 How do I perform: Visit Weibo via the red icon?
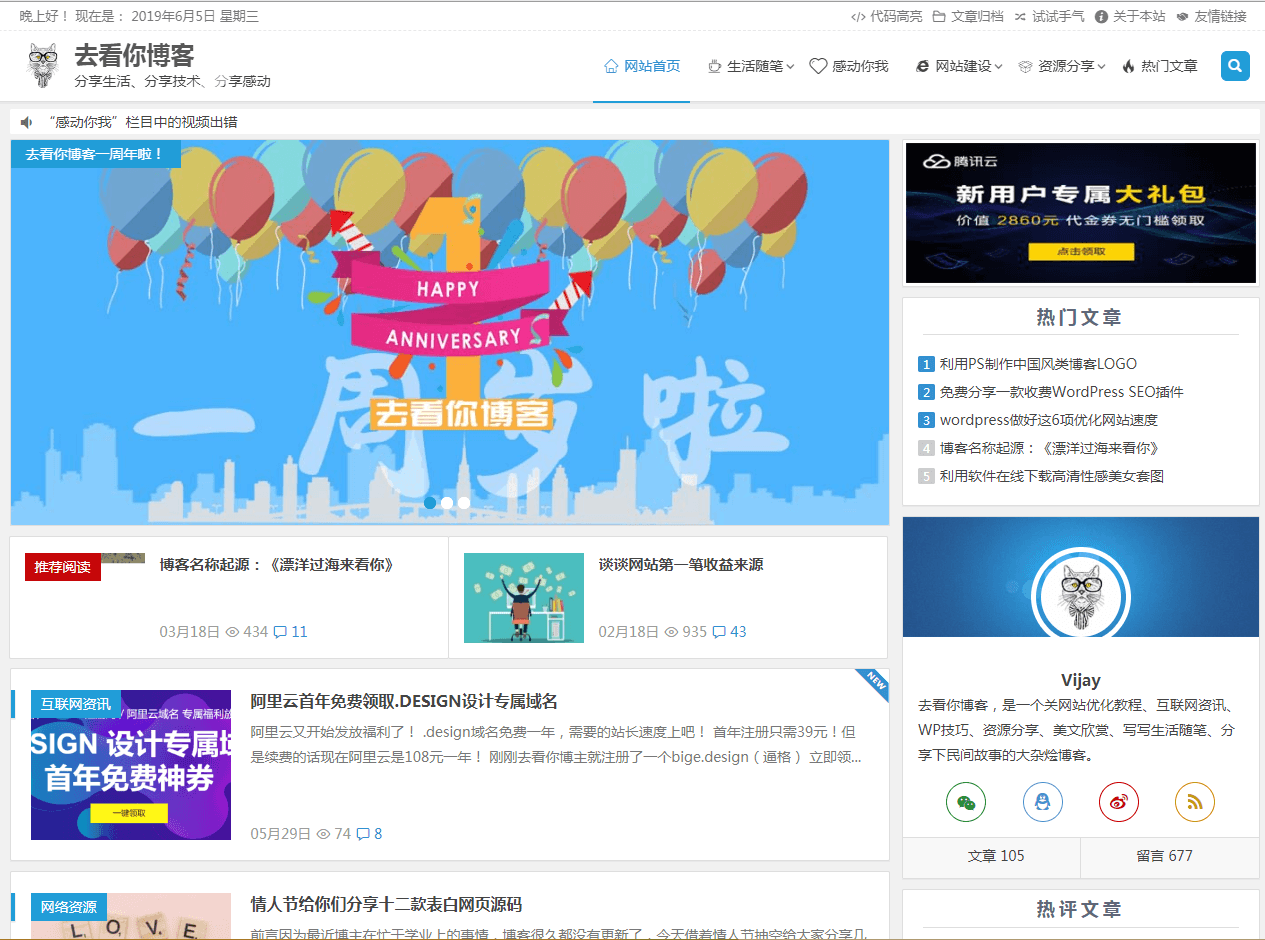(1118, 801)
